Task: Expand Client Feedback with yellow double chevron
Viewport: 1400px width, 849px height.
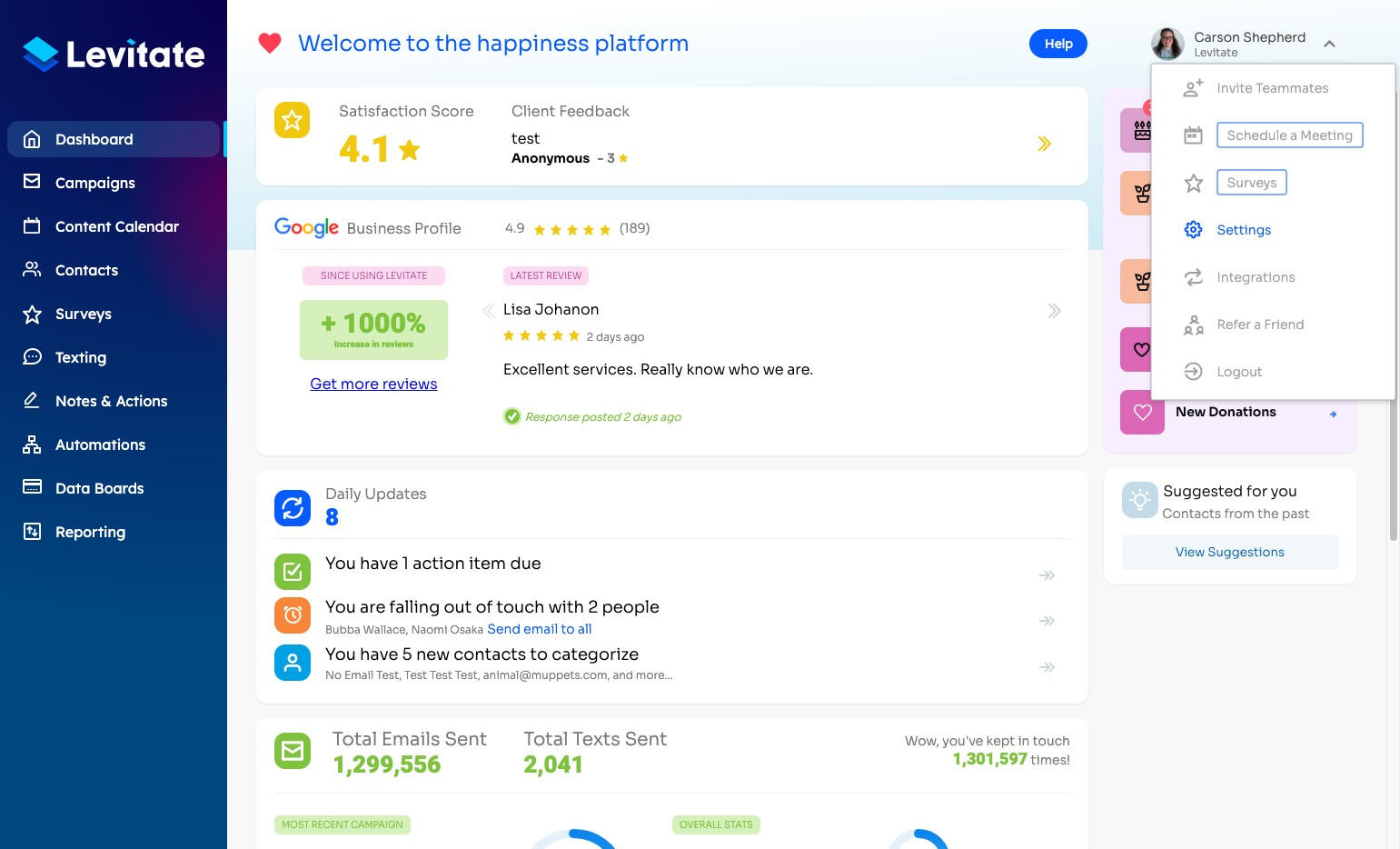Action: click(x=1045, y=144)
